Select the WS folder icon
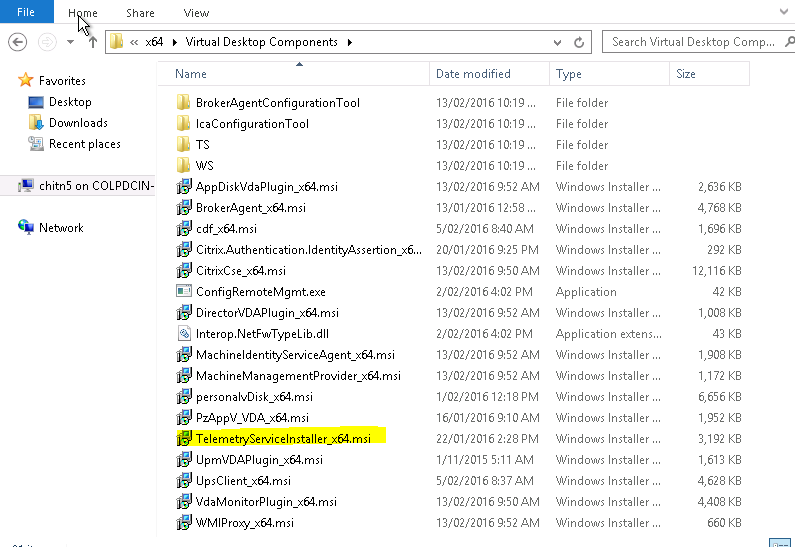 (x=183, y=165)
